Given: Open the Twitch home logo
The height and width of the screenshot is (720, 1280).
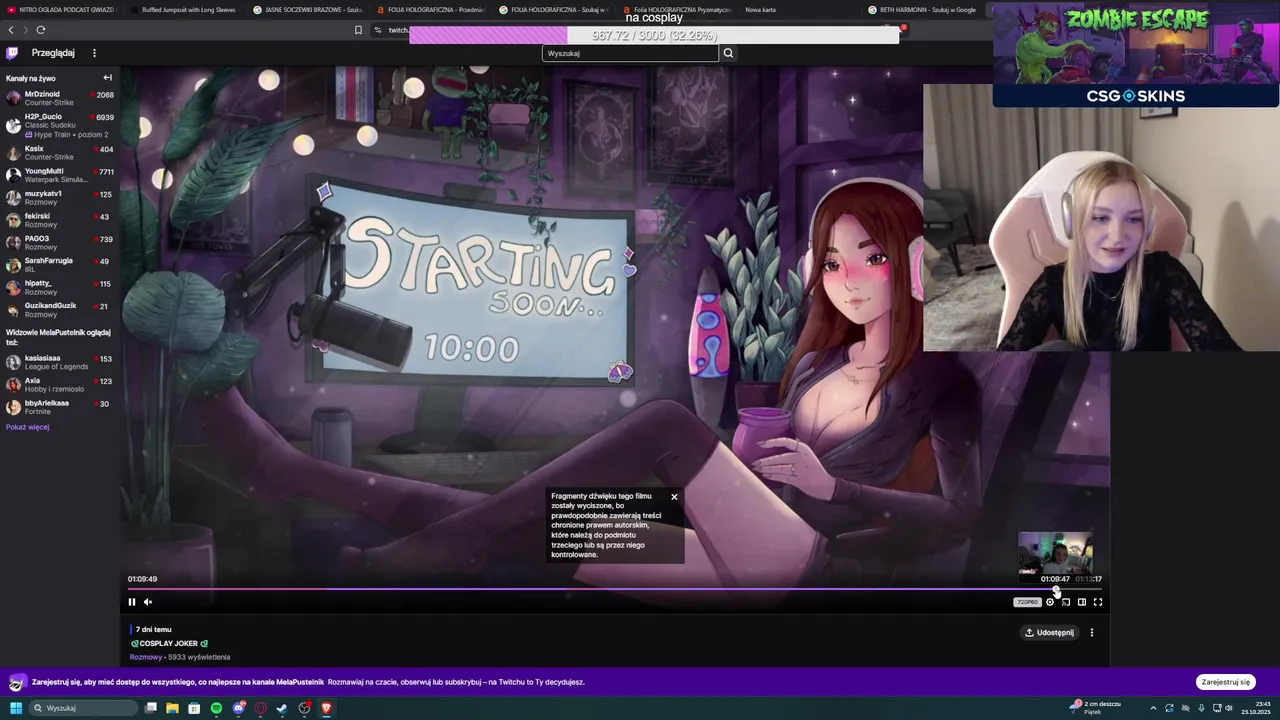Looking at the screenshot, I should click(12, 53).
